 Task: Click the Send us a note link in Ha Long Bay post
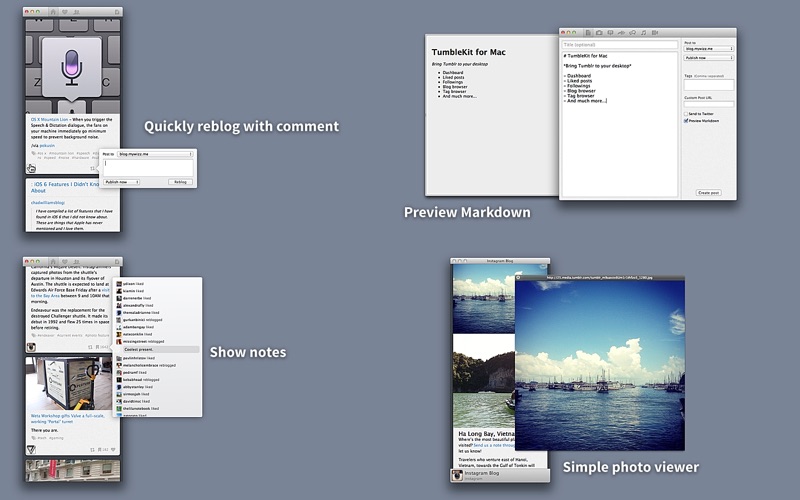coord(494,445)
